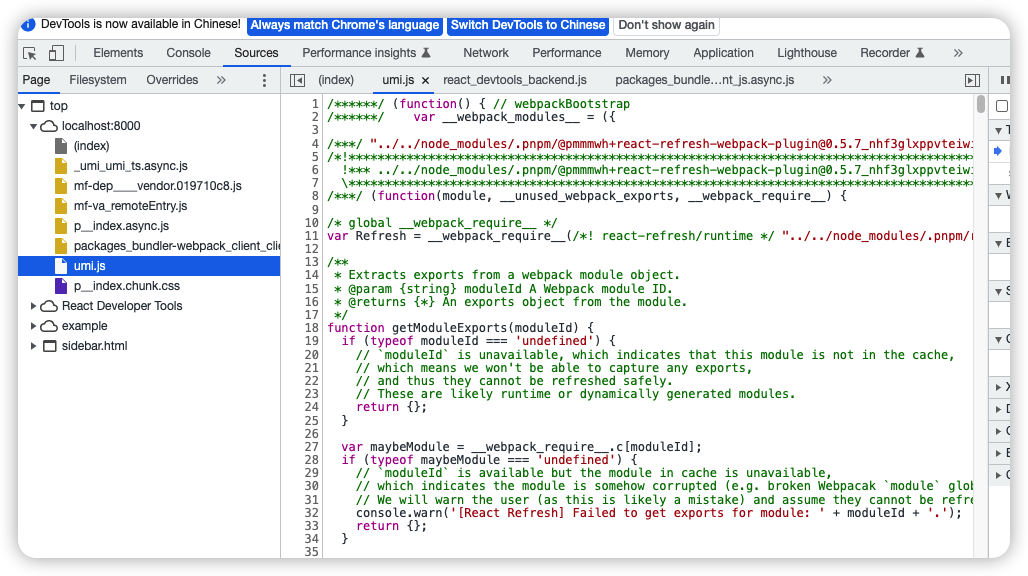Activate the inspect element picker icon
The height and width of the screenshot is (576, 1028).
tap(30, 53)
